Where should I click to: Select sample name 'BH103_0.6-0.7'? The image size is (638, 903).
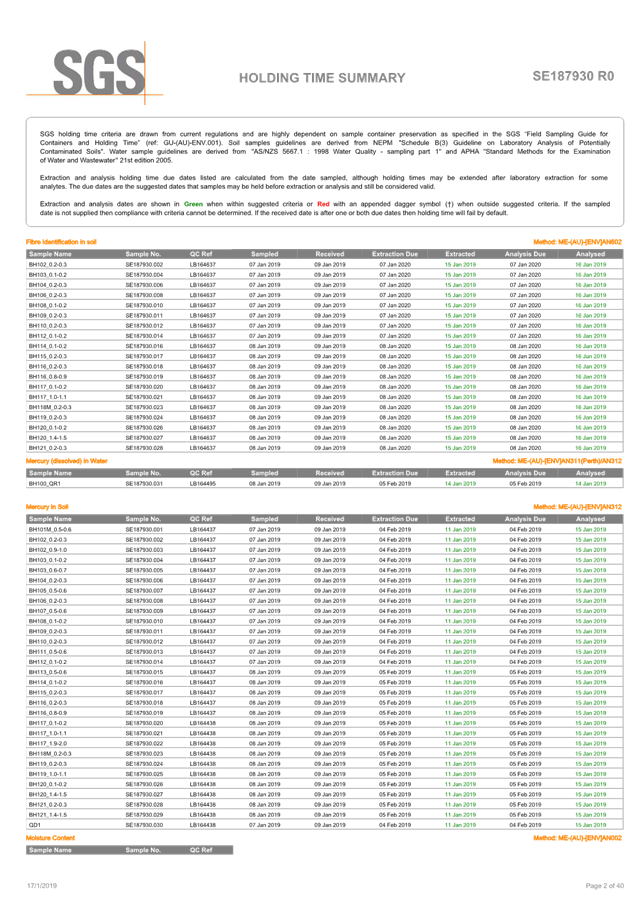pos(48,570)
